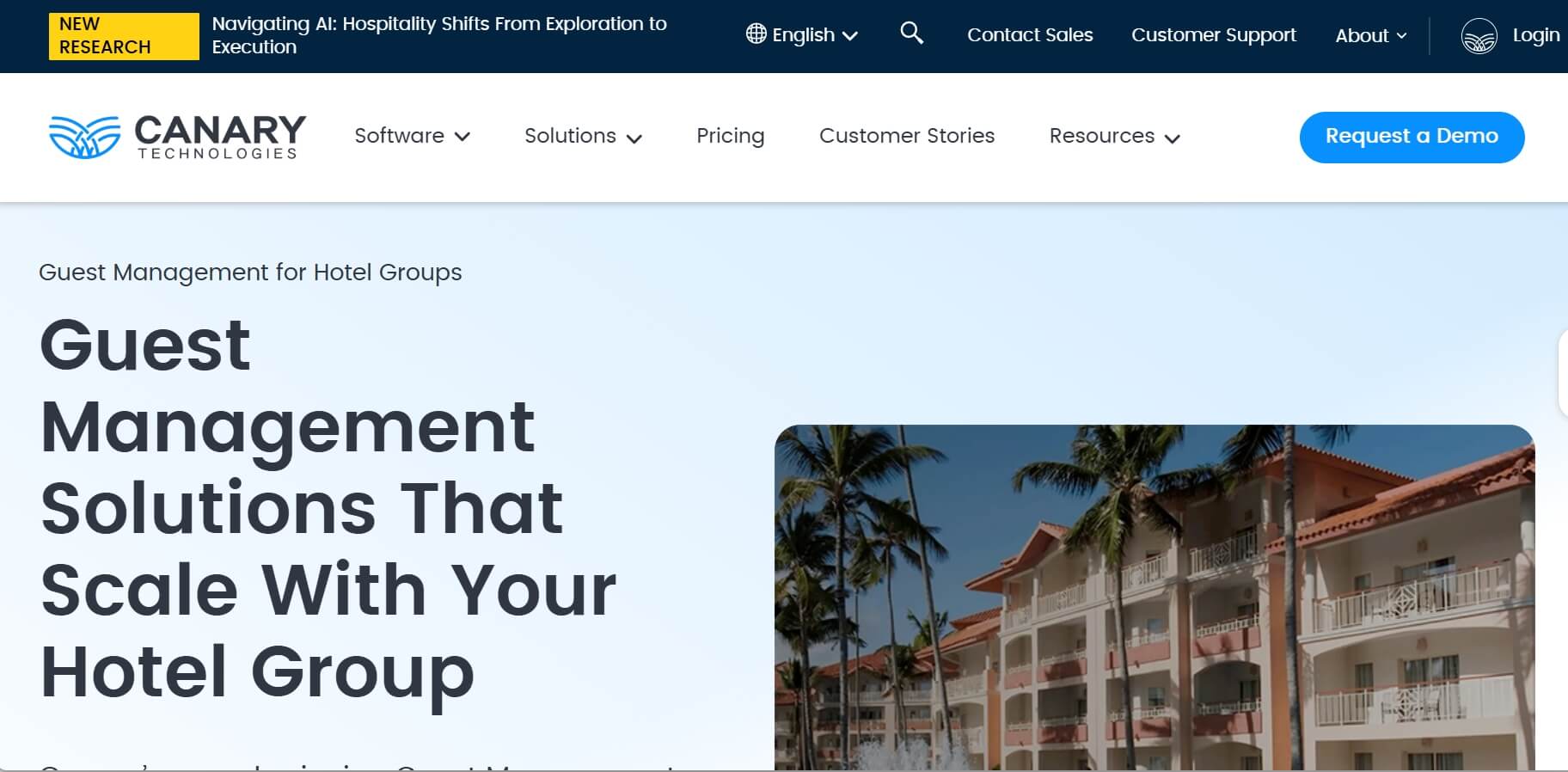The height and width of the screenshot is (772, 1568).
Task: Expand the Software menu chevron
Action: point(462,137)
